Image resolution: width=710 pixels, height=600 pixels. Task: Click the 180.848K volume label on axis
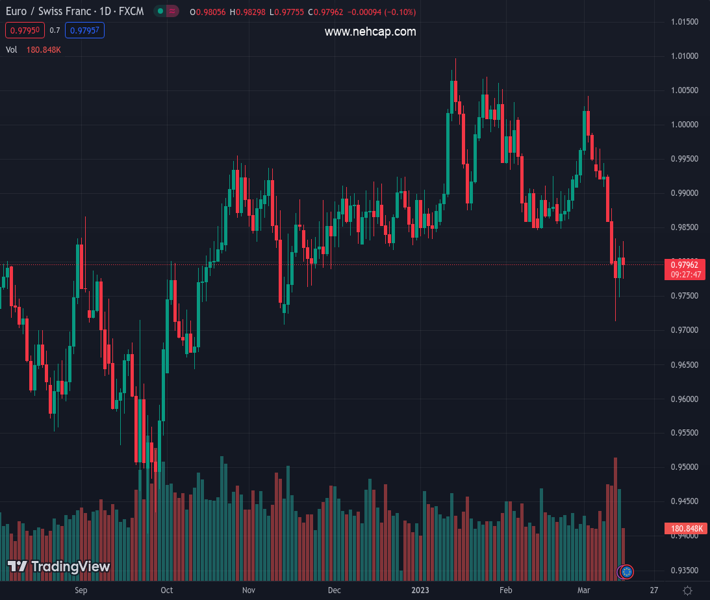pyautogui.click(x=685, y=528)
